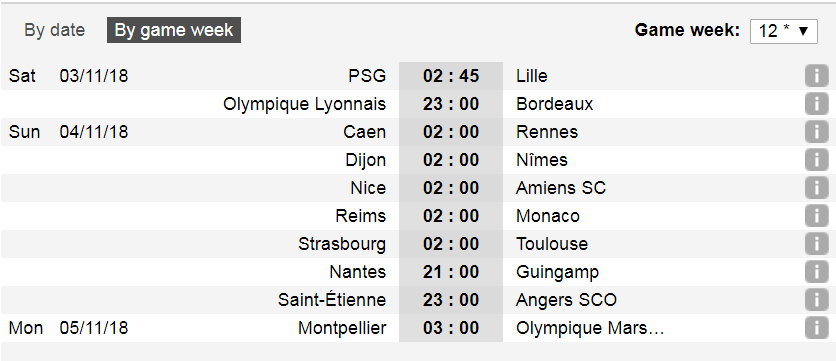
Task: Click the PSG team name
Action: pos(367,76)
